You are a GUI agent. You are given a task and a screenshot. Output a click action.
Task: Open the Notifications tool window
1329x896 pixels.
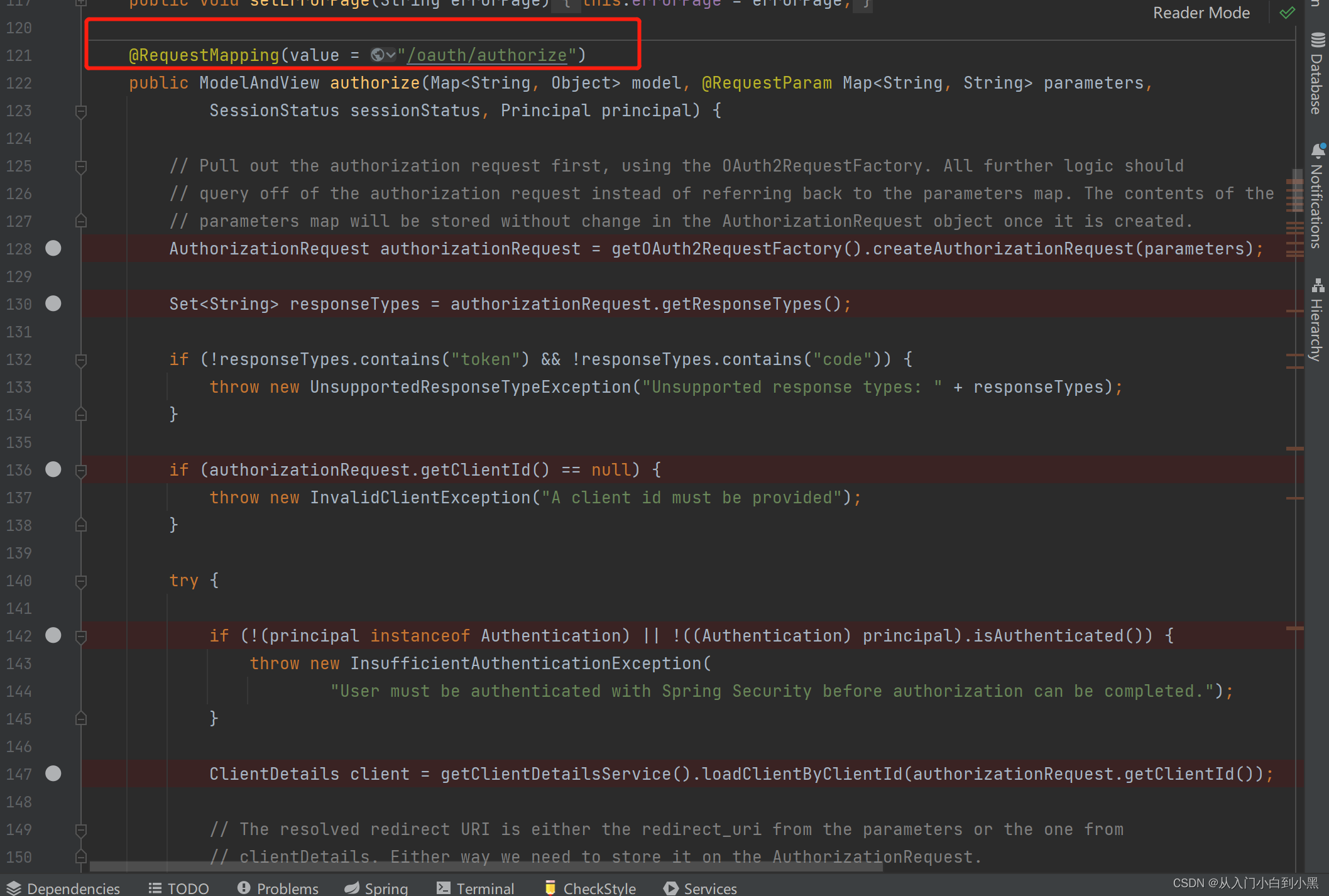tap(1317, 196)
